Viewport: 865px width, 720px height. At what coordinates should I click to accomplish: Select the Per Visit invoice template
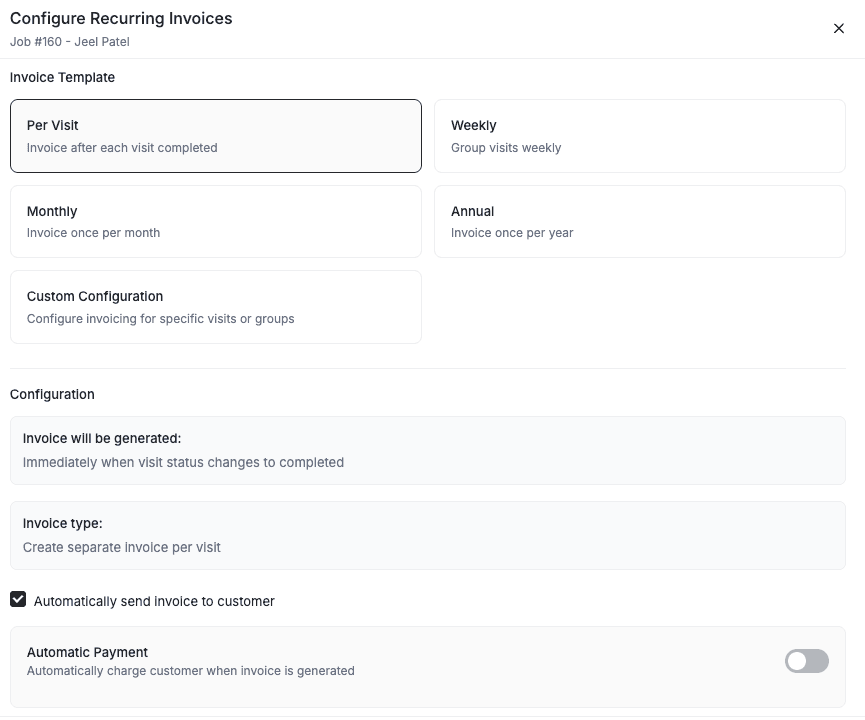click(x=216, y=137)
